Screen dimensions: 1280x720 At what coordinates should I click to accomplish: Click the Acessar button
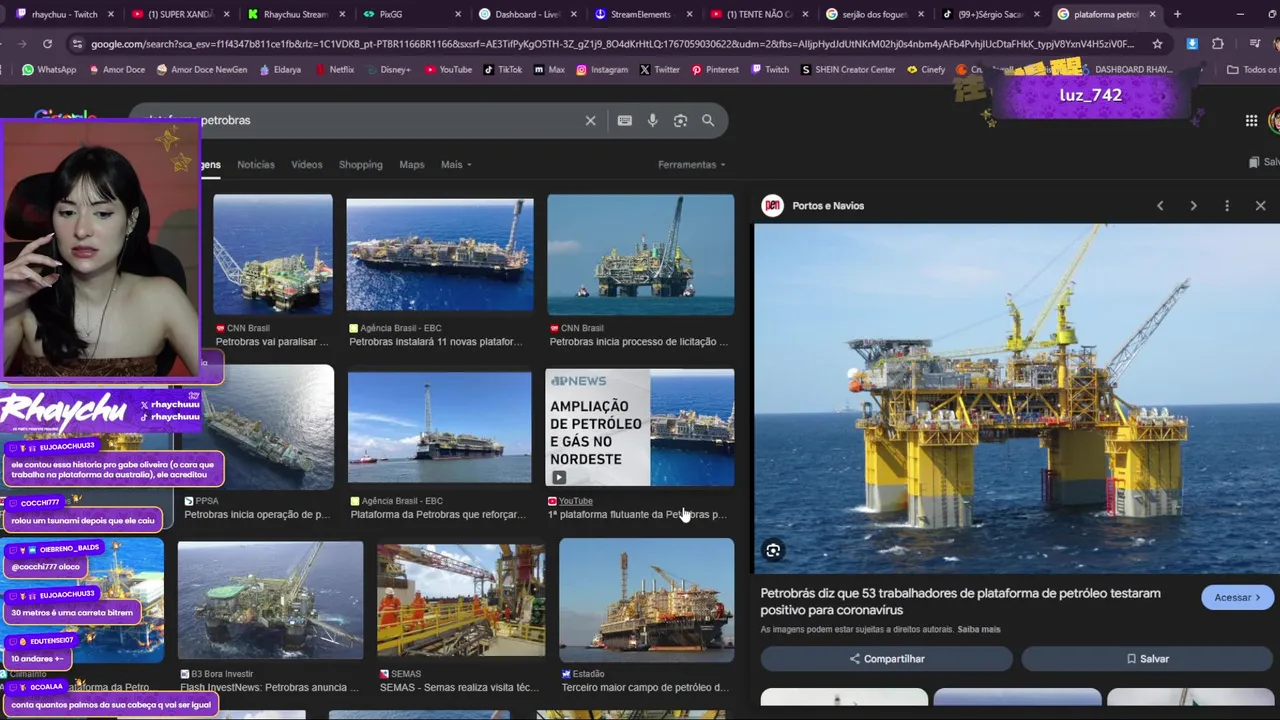(1237, 597)
